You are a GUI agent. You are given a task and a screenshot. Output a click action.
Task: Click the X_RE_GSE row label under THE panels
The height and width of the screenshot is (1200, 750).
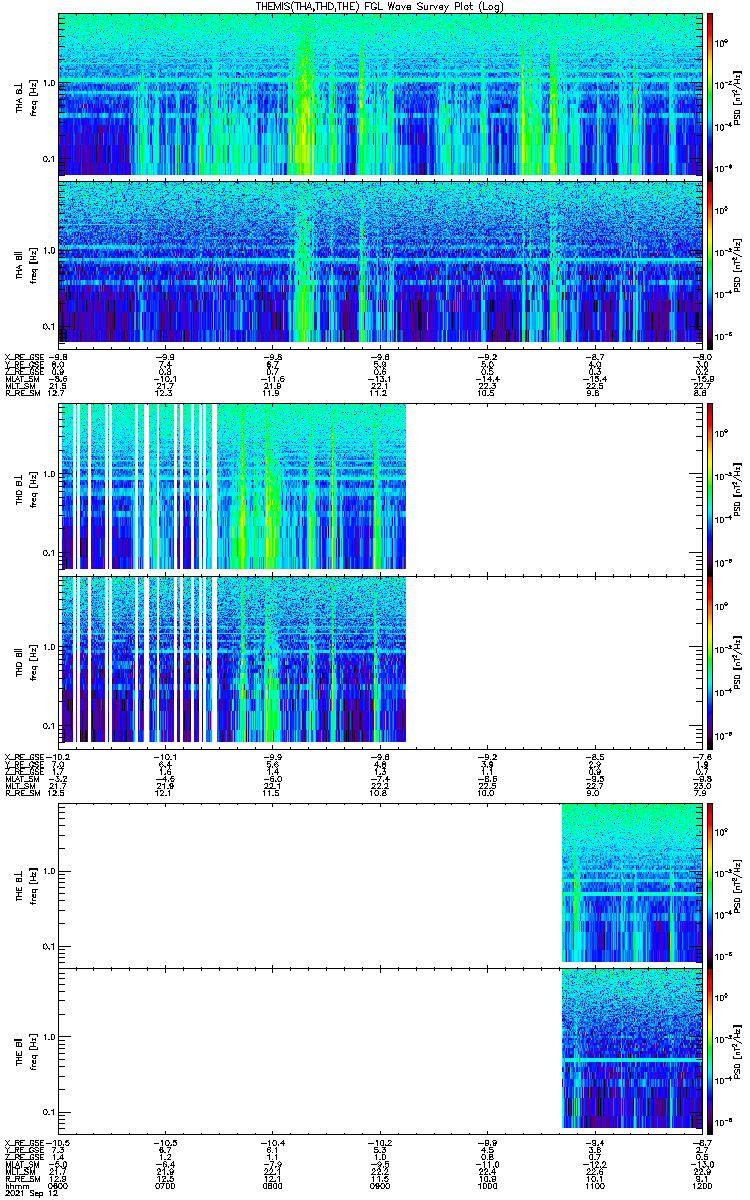point(24,1142)
